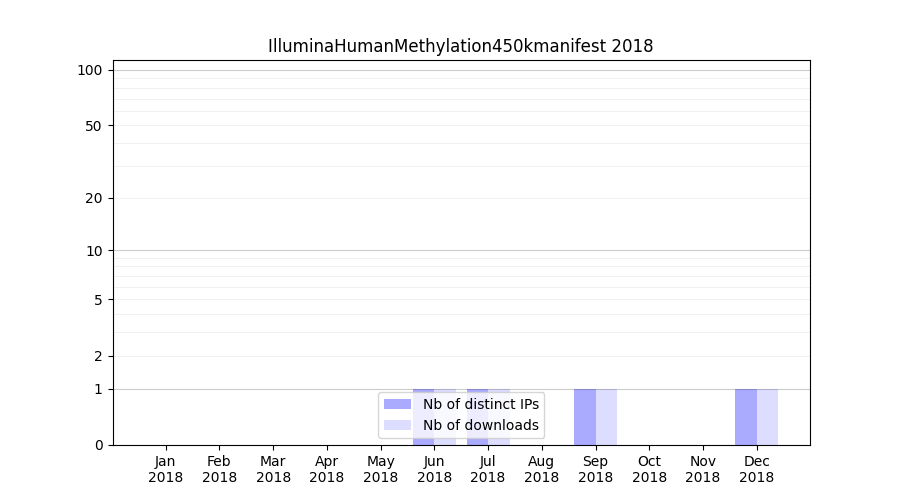Click the chart title IlluminaHumanMethylation450kmanifest 2018
Viewport: 900px width, 500px height.
(x=460, y=46)
